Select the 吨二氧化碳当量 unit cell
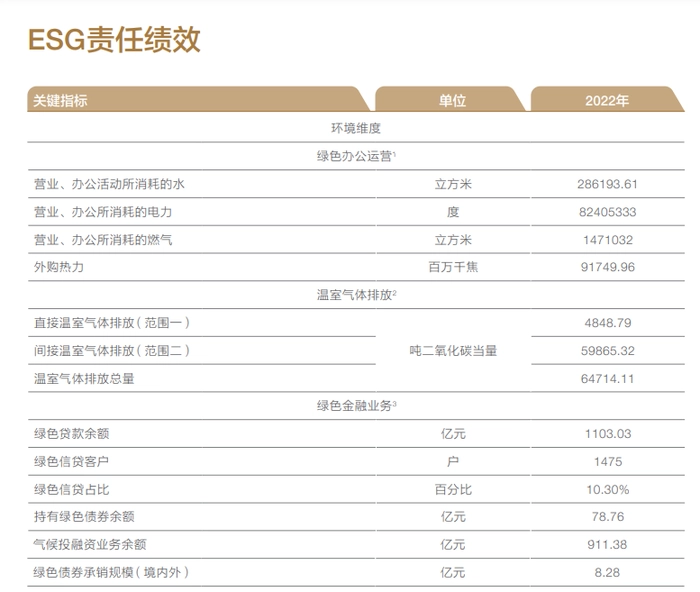This screenshot has height=592, width=700. pyautogui.click(x=452, y=351)
